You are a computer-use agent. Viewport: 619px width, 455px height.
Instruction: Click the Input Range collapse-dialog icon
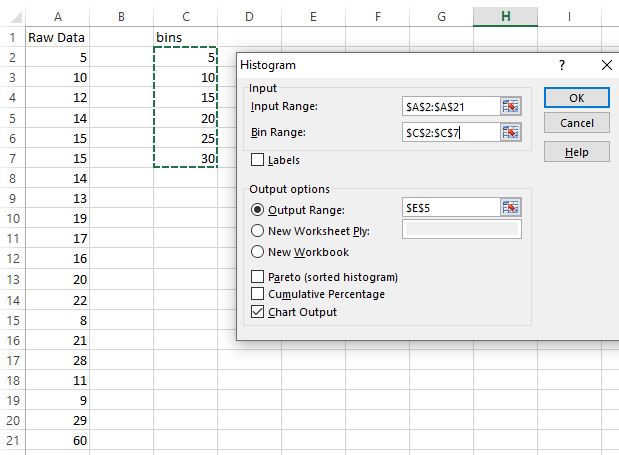pyautogui.click(x=510, y=107)
